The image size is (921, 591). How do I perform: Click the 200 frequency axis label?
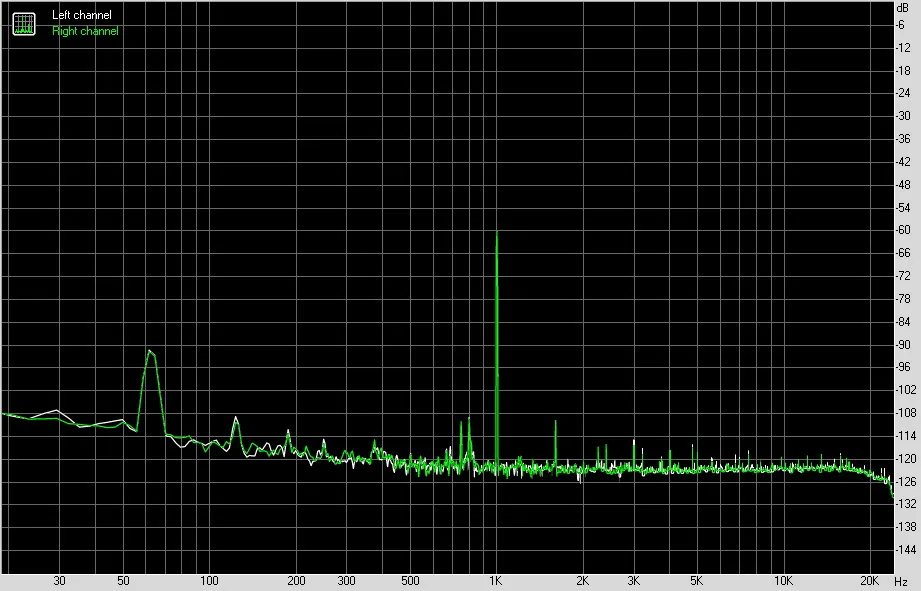296,581
